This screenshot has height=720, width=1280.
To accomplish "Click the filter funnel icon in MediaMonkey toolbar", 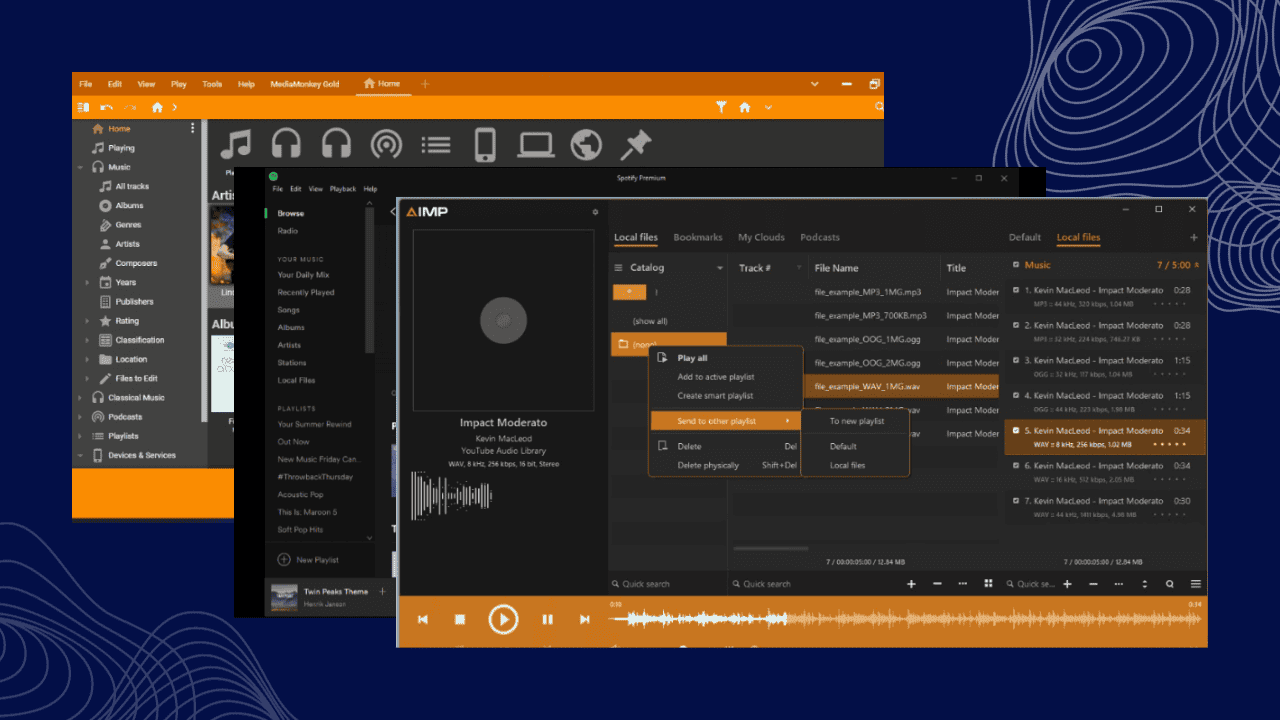I will coord(721,107).
